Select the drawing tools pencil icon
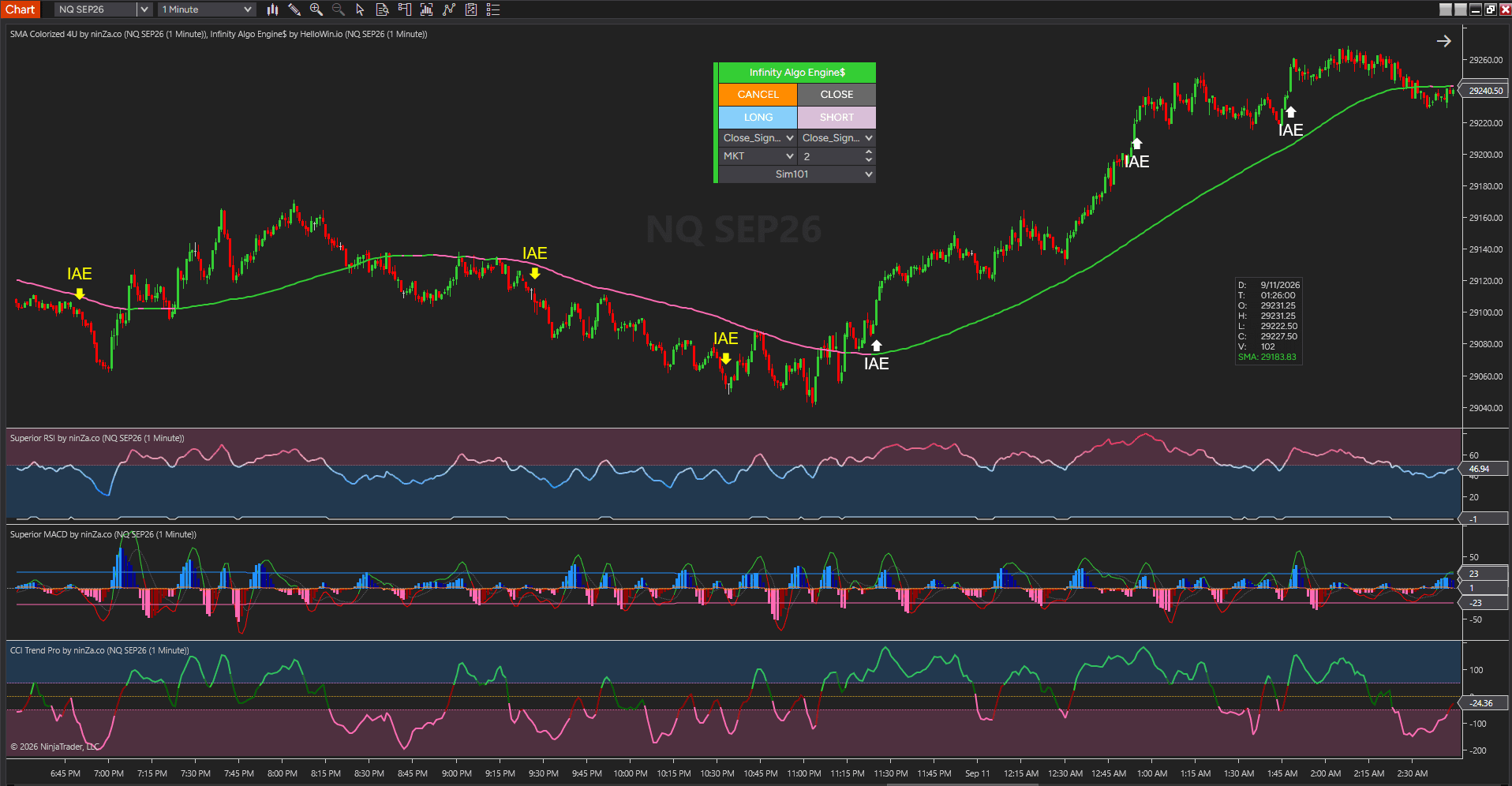1512x786 pixels. click(294, 9)
